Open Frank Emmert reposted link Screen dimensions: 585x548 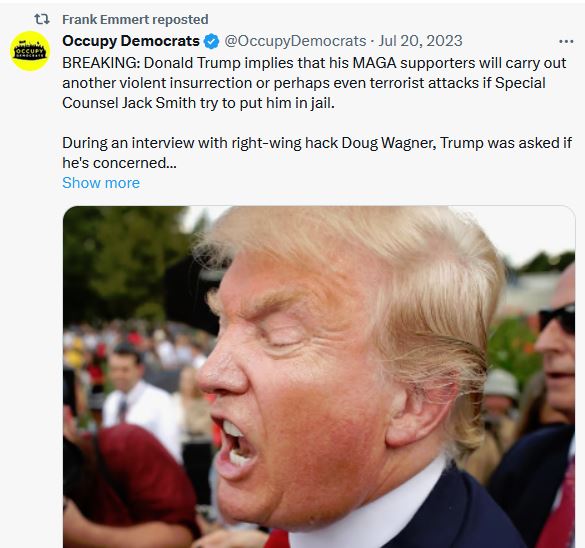(x=135, y=19)
